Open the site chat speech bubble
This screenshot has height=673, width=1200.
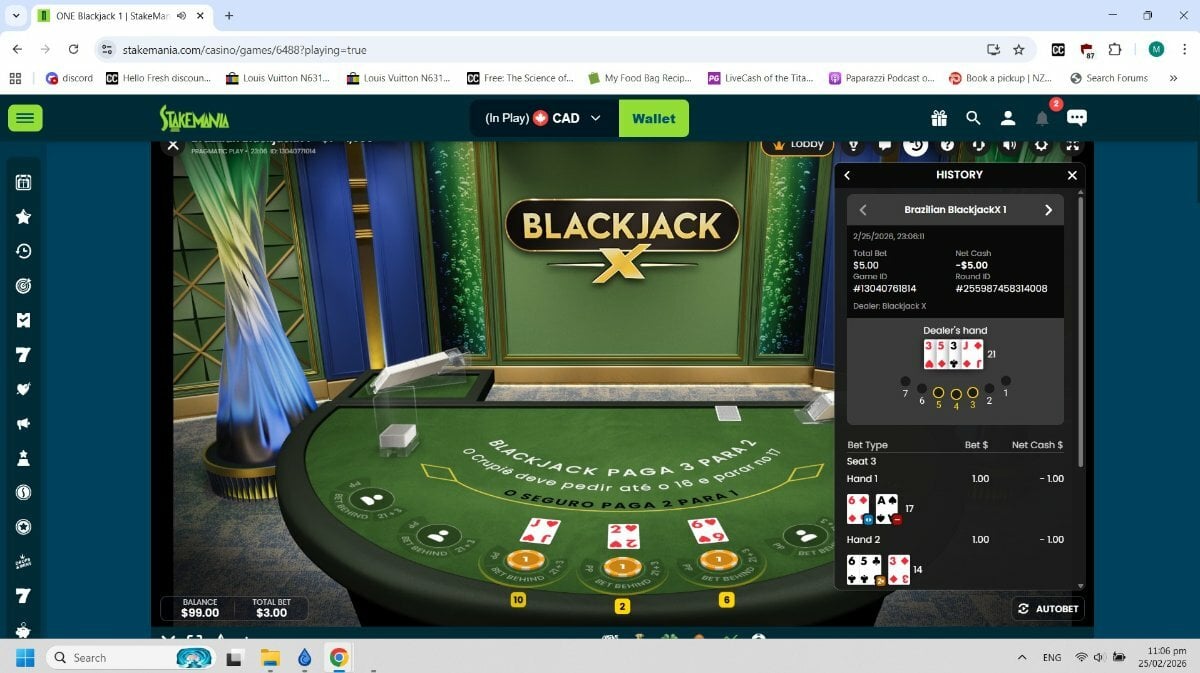[x=1077, y=118]
